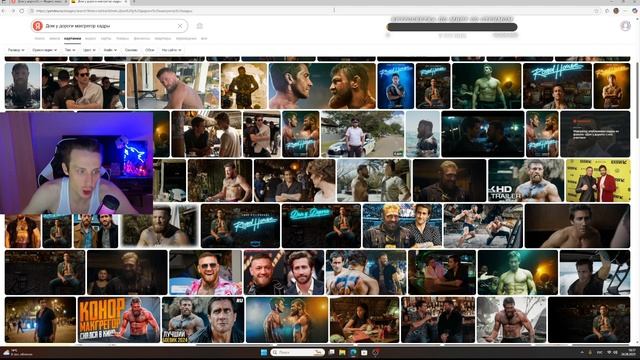640x360 pixels.
Task: Switch to the Товары tab
Action: (122, 38)
